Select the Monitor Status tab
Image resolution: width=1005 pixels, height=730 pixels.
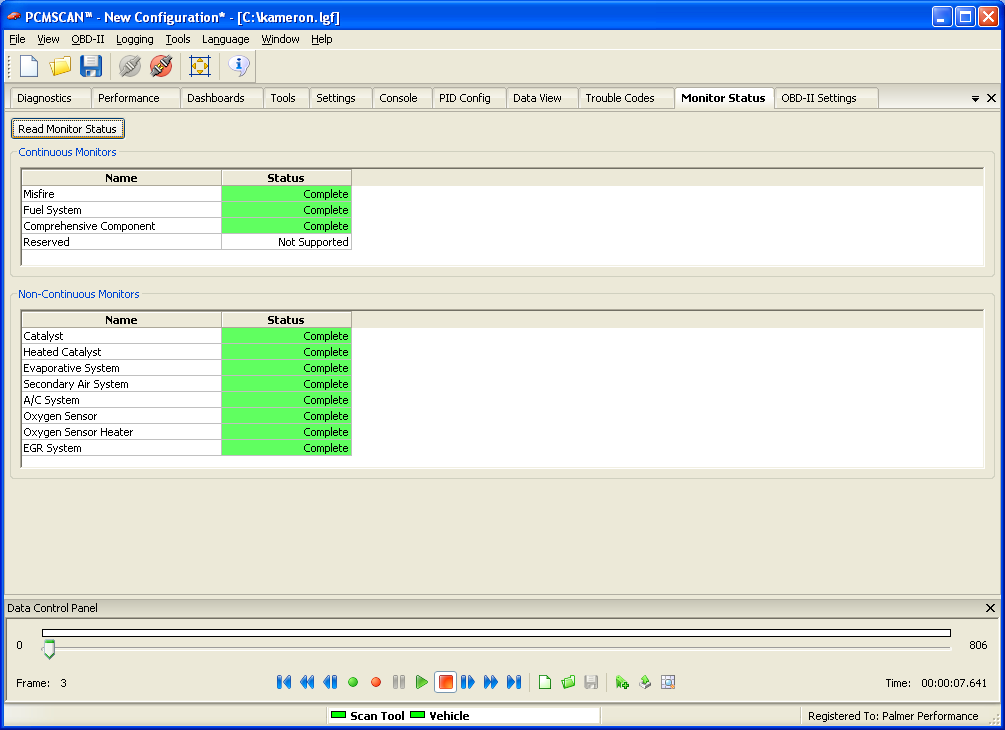tap(724, 98)
